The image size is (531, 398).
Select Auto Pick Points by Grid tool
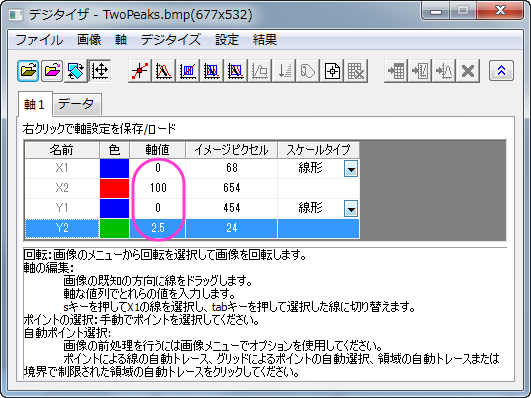tap(188, 71)
